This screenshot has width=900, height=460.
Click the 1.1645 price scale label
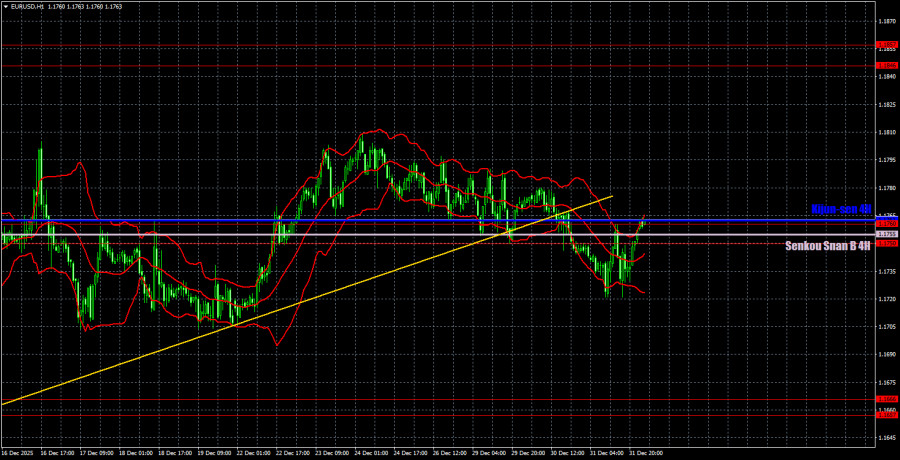tap(886, 438)
